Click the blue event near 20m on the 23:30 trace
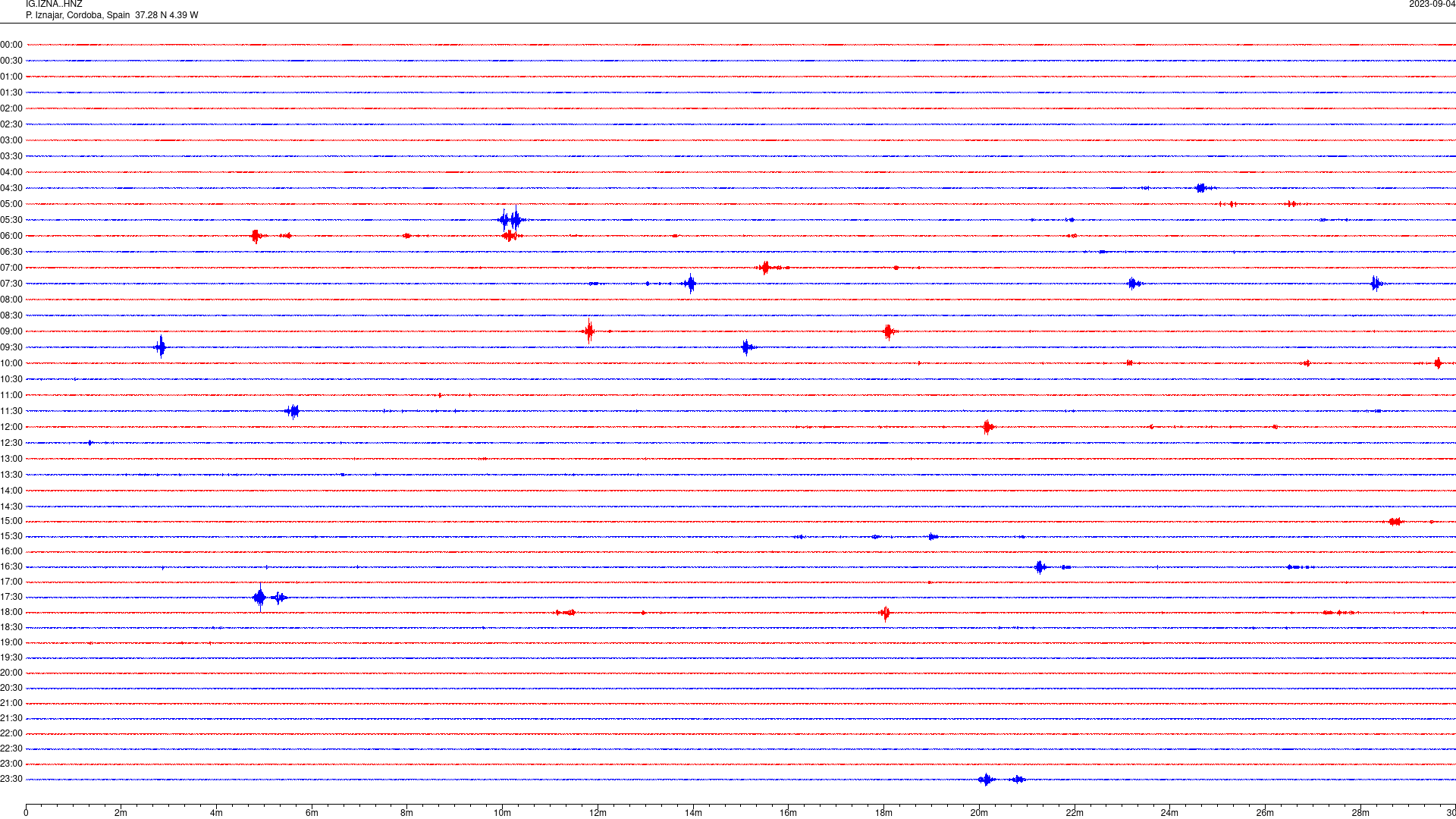Viewport: 1456px width, 819px height. tap(986, 780)
